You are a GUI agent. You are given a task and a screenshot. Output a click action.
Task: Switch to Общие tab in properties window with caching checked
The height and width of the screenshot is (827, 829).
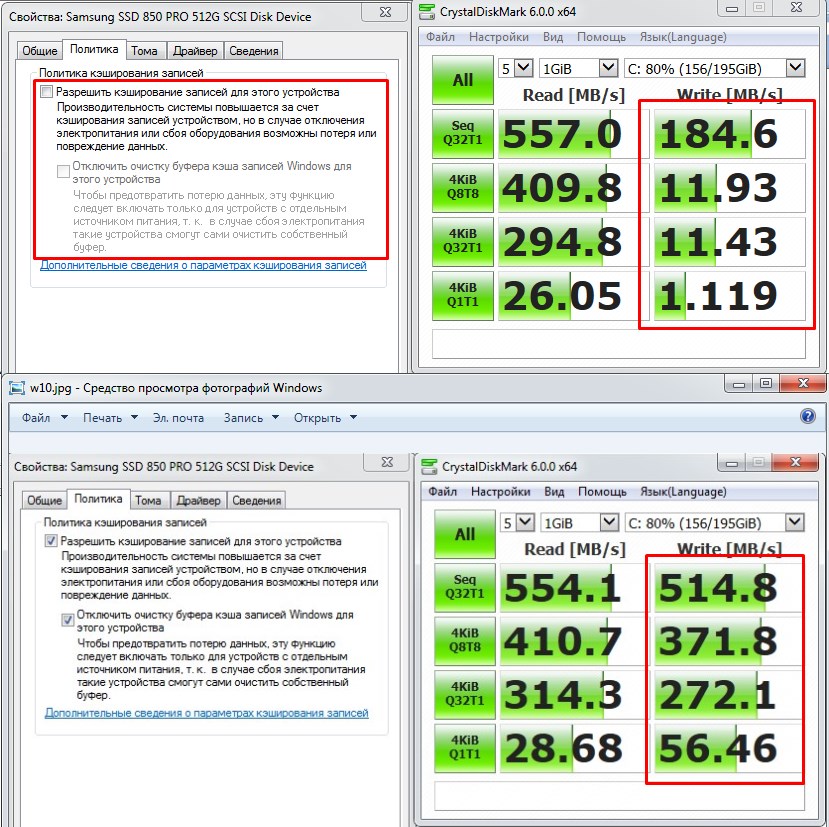tap(44, 500)
